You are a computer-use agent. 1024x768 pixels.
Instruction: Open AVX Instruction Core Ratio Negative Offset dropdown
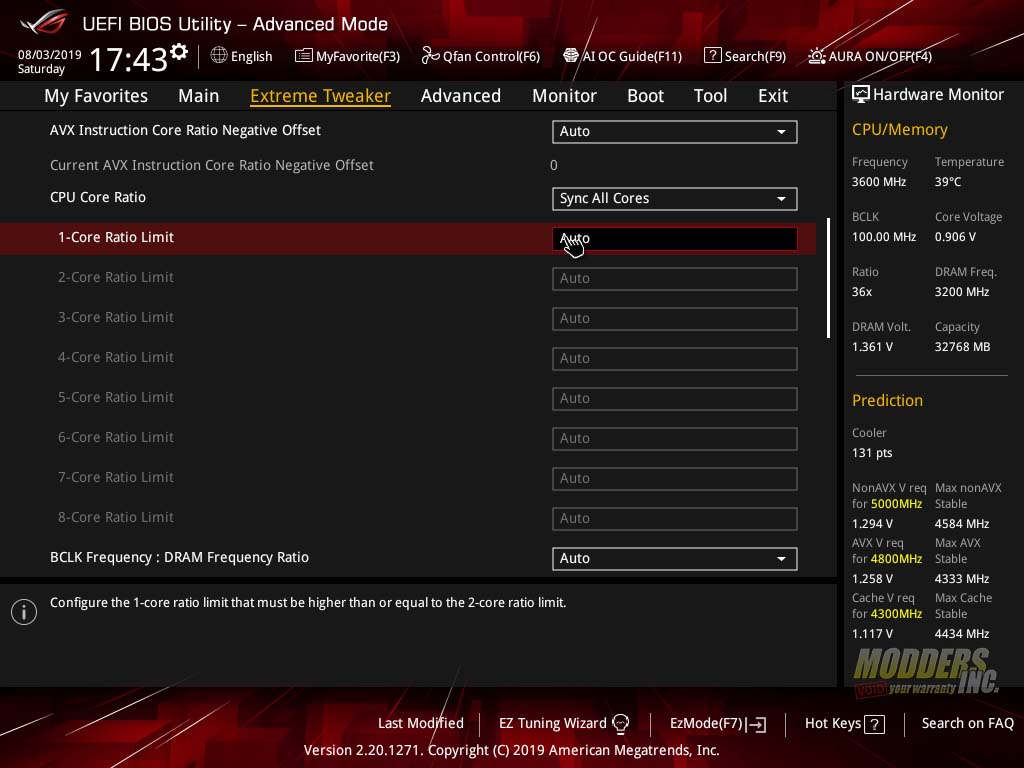click(675, 132)
